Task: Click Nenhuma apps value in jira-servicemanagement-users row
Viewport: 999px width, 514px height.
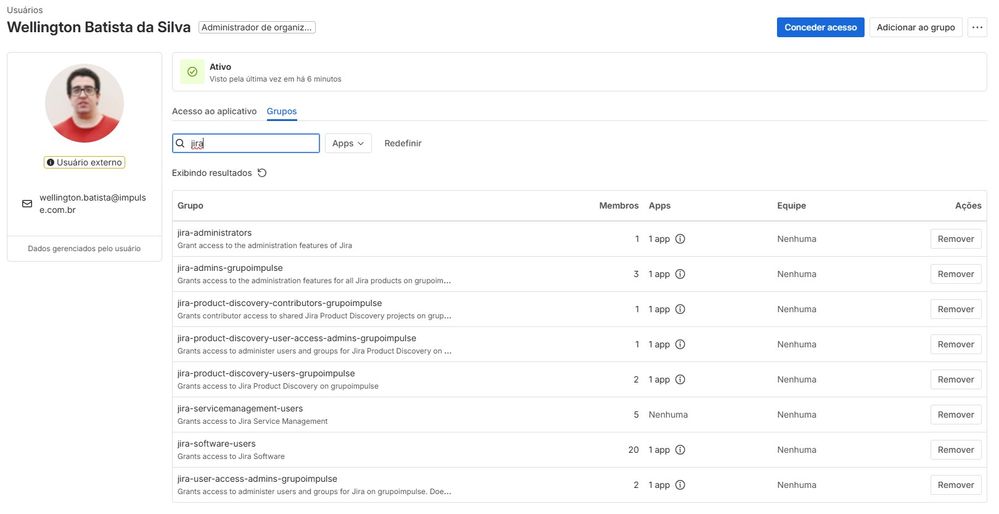Action: click(x=668, y=415)
